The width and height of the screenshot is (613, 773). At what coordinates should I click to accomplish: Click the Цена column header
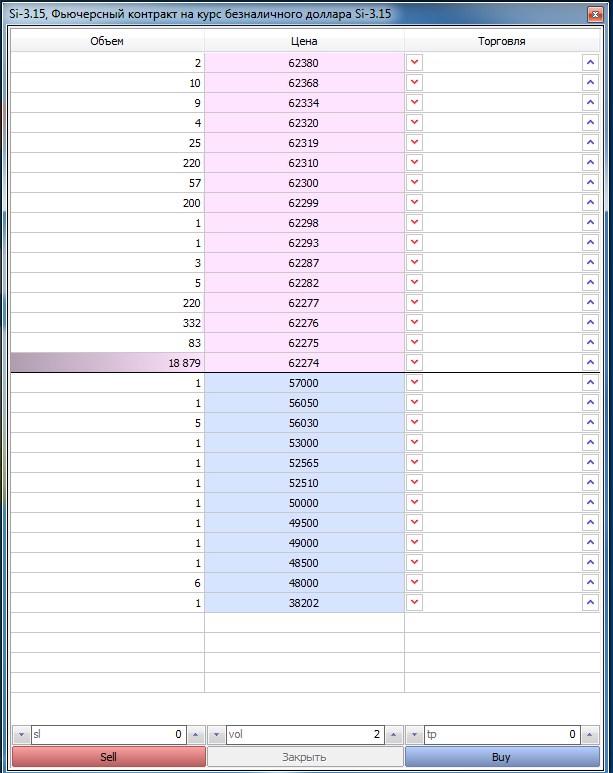click(x=304, y=41)
